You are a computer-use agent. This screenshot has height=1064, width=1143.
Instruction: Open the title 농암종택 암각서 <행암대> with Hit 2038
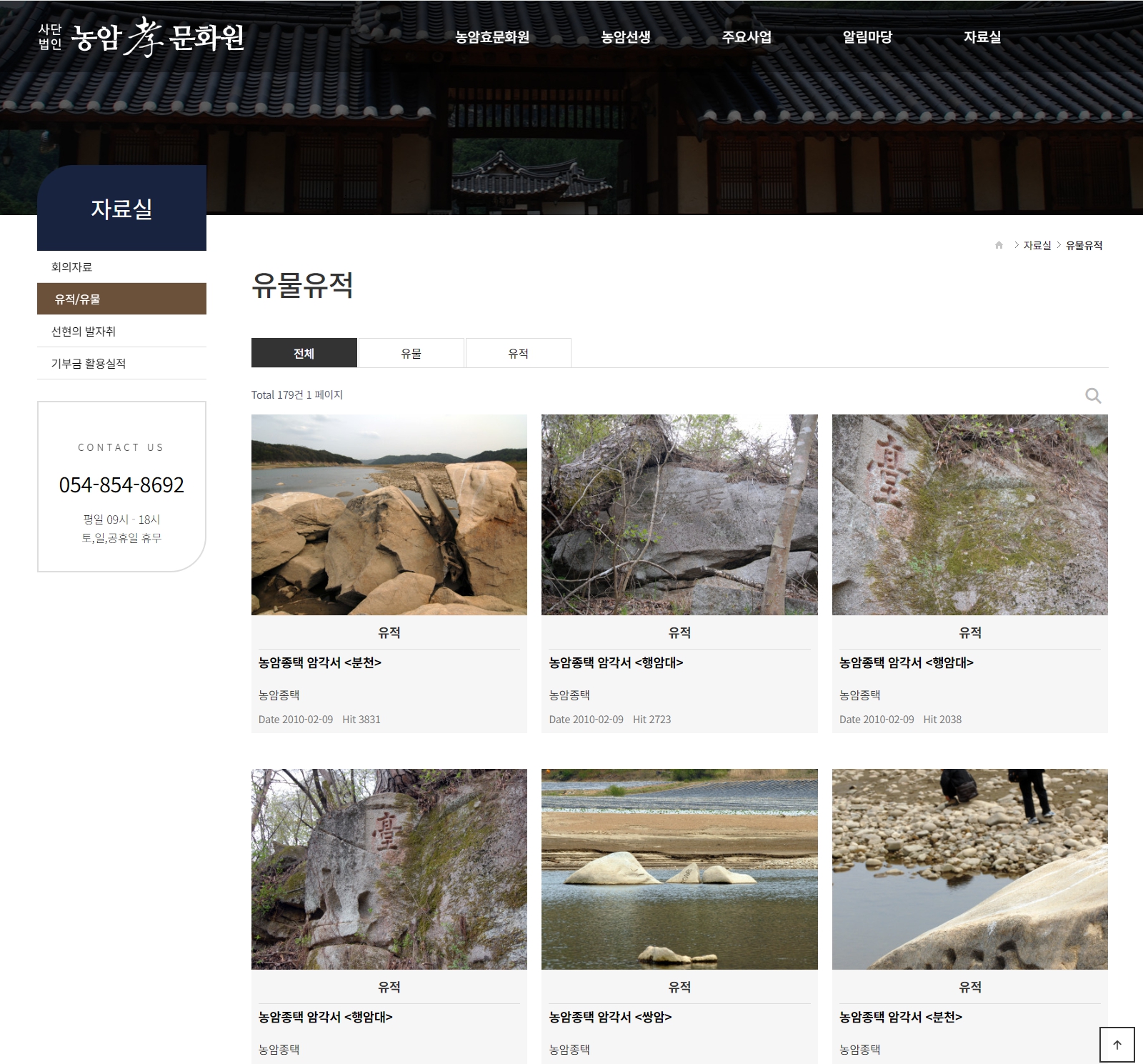(x=907, y=662)
